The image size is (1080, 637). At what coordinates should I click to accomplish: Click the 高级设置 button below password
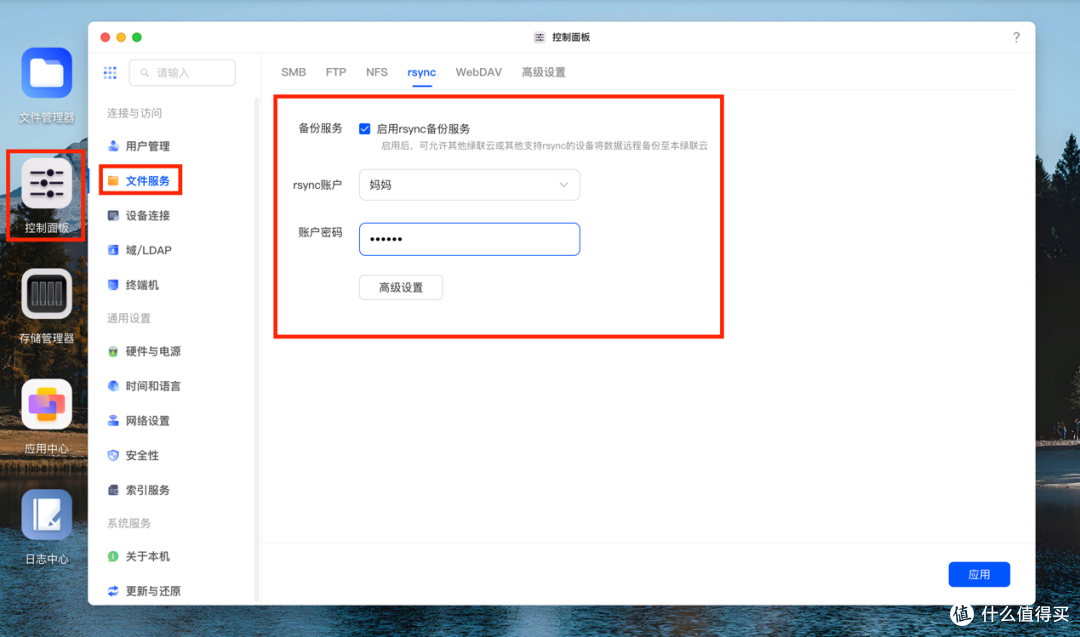(401, 287)
